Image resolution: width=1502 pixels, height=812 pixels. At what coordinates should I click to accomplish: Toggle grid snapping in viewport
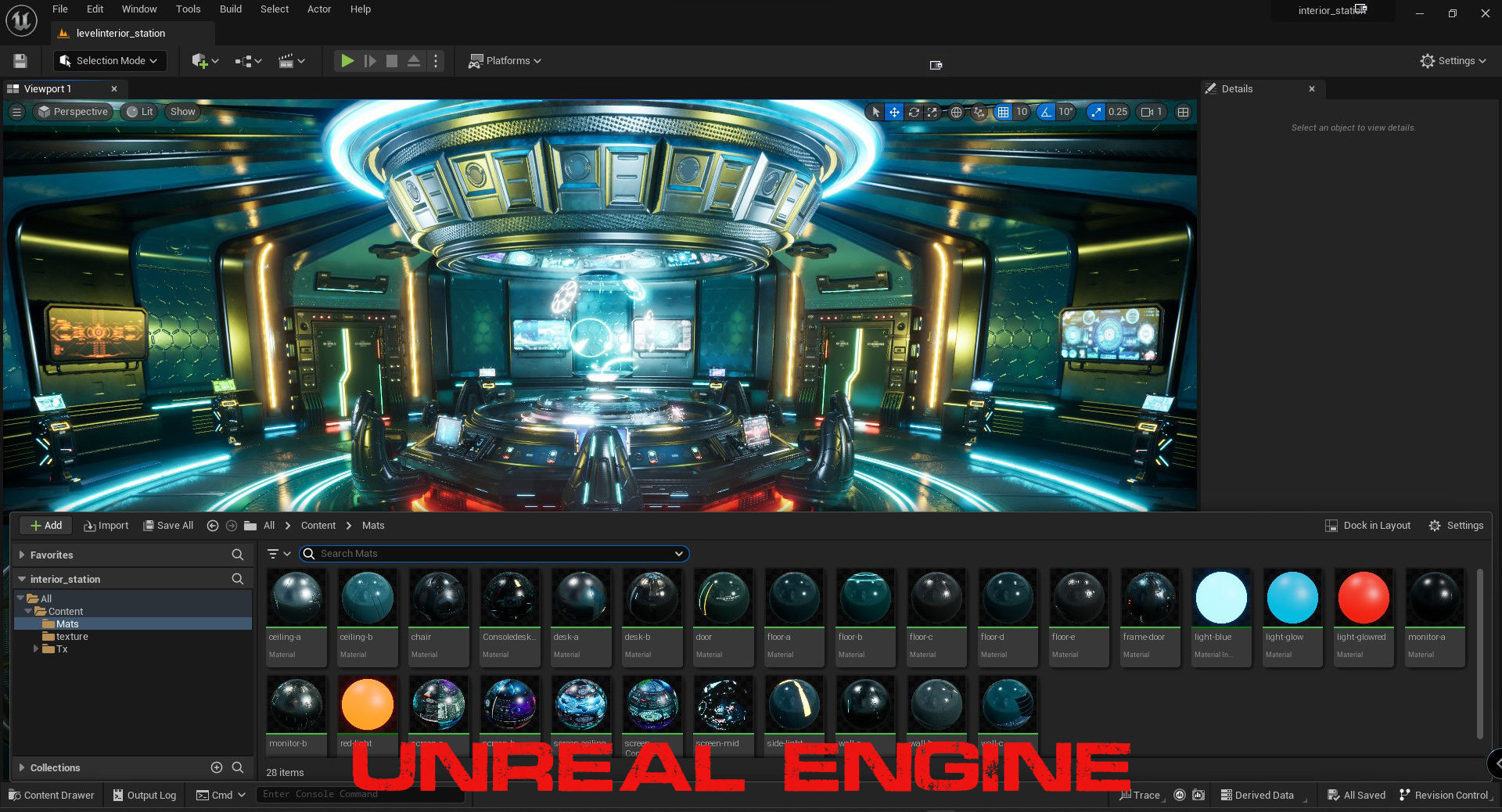tap(1003, 112)
